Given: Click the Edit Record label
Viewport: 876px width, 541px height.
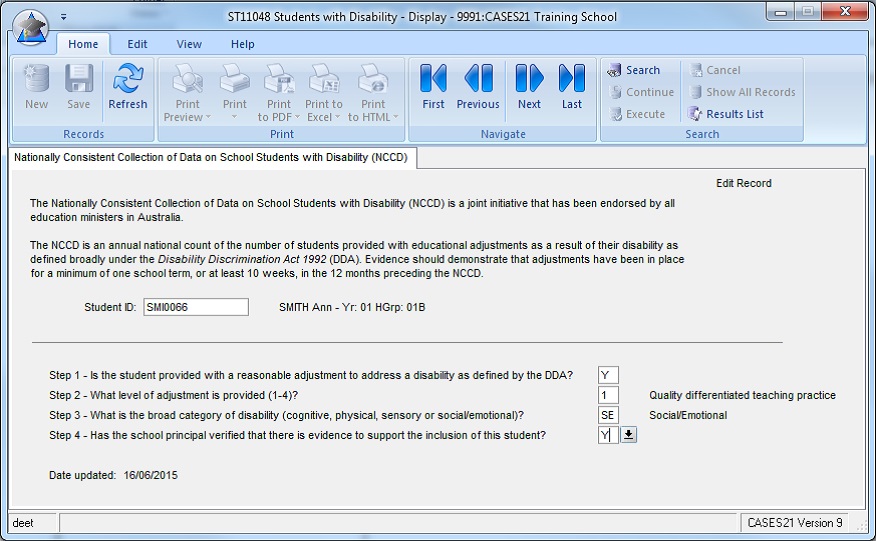Looking at the screenshot, I should click(x=744, y=183).
